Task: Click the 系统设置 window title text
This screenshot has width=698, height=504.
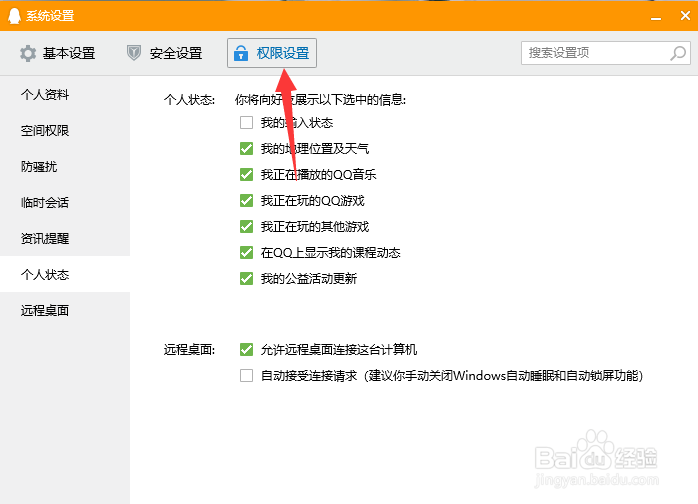Action: pos(50,16)
